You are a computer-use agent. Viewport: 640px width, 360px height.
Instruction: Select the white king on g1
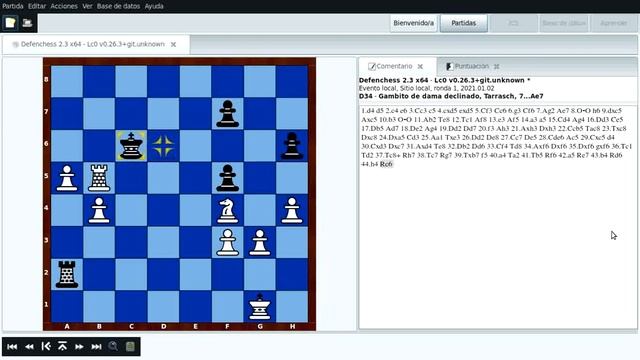(260, 307)
